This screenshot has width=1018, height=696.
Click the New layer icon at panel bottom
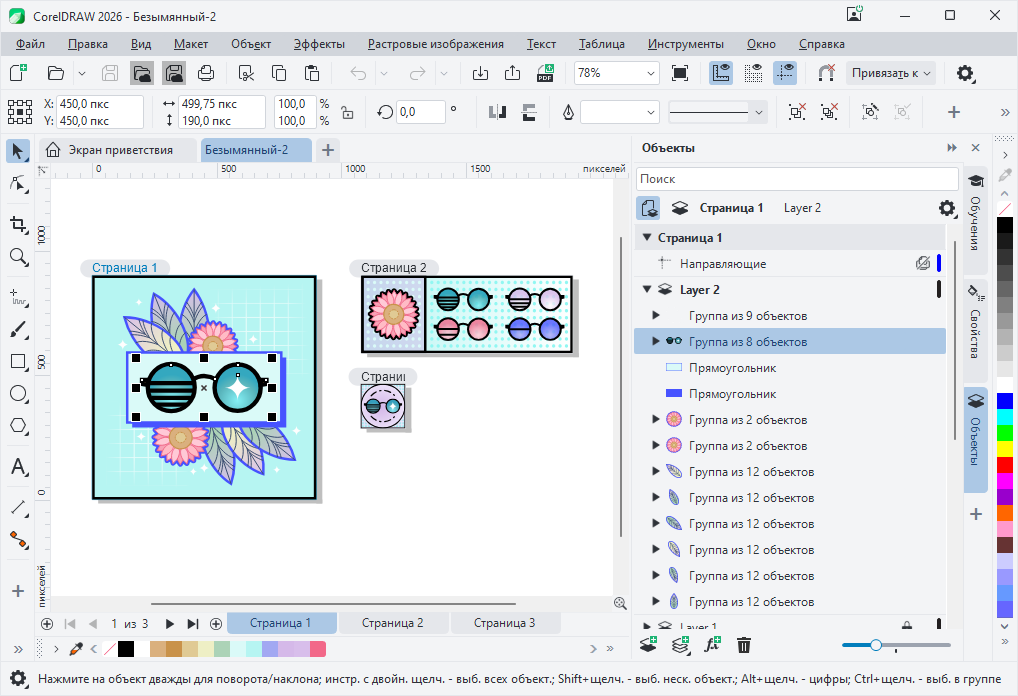coord(649,645)
